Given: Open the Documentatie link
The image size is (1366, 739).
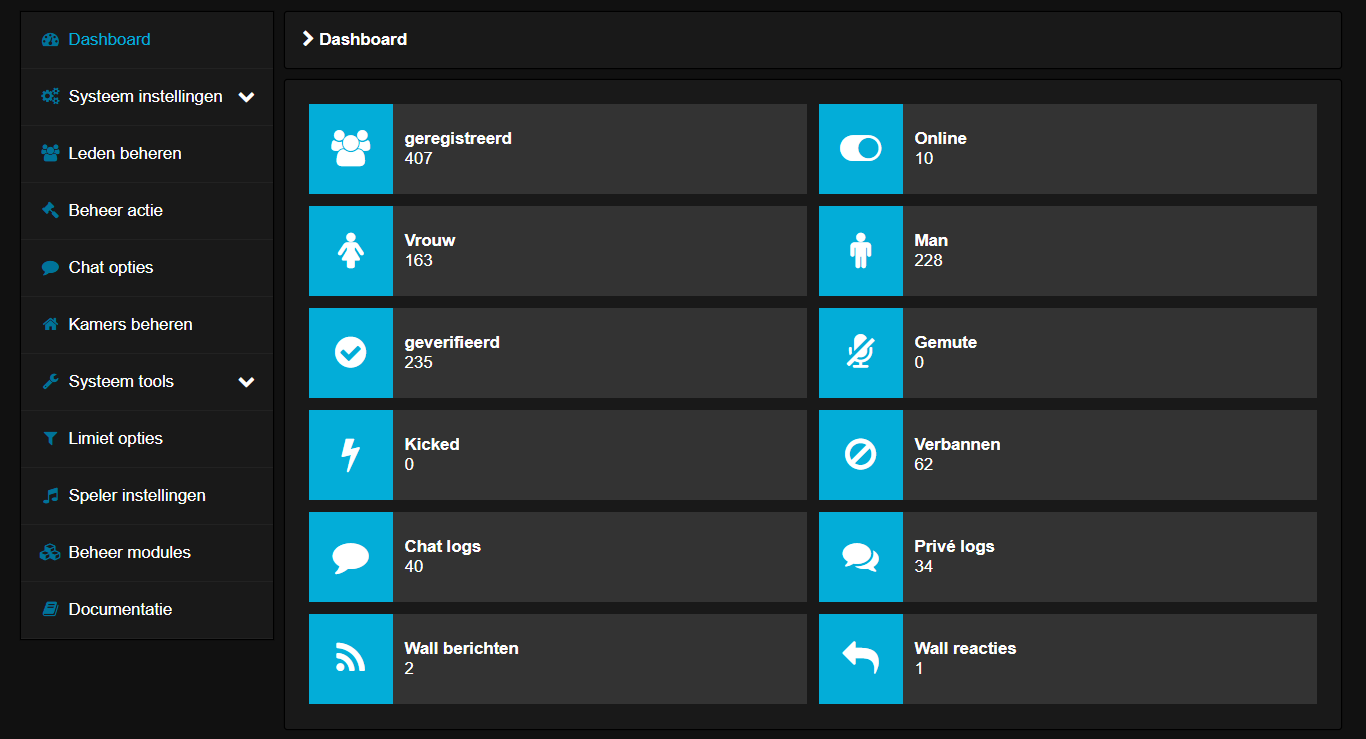Looking at the screenshot, I should coord(120,610).
